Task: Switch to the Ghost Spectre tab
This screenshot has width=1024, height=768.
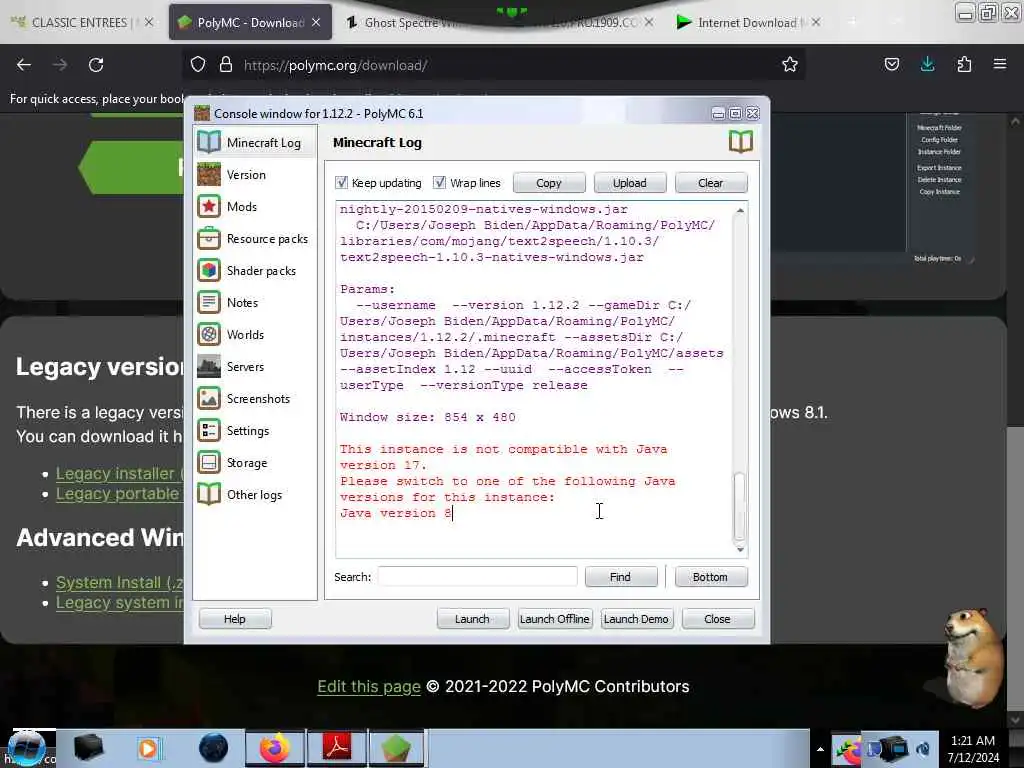Action: click(x=500, y=22)
